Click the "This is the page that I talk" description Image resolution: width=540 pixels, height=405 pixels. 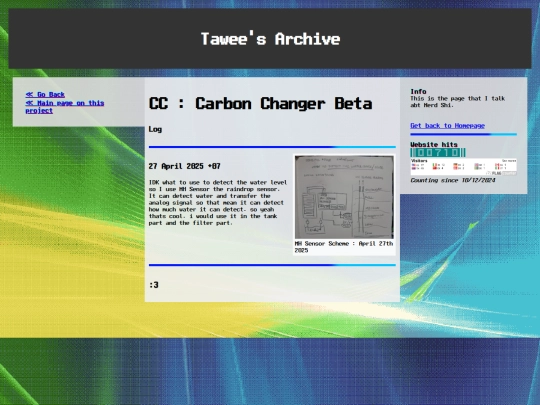[457, 102]
